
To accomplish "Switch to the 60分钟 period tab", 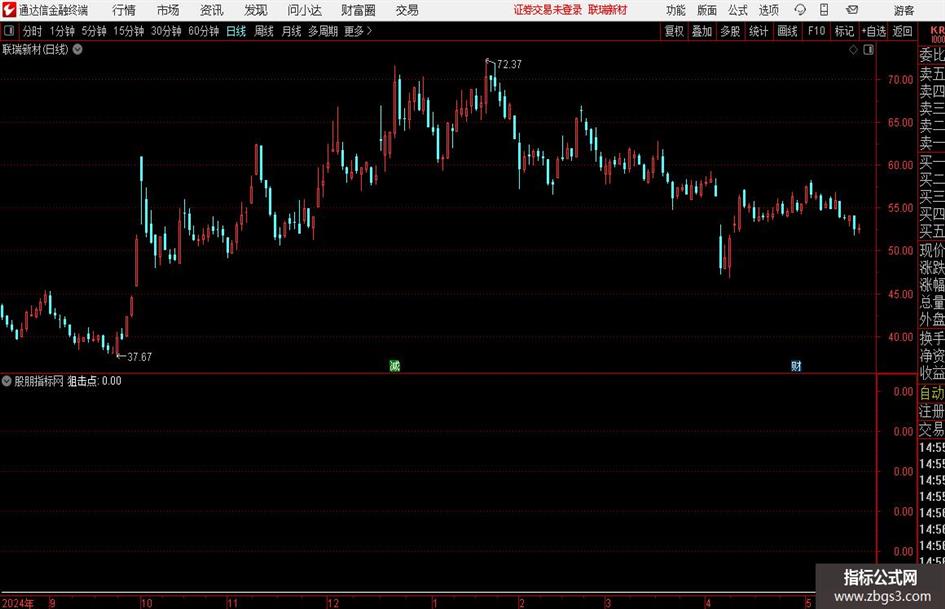I will 204,31.
